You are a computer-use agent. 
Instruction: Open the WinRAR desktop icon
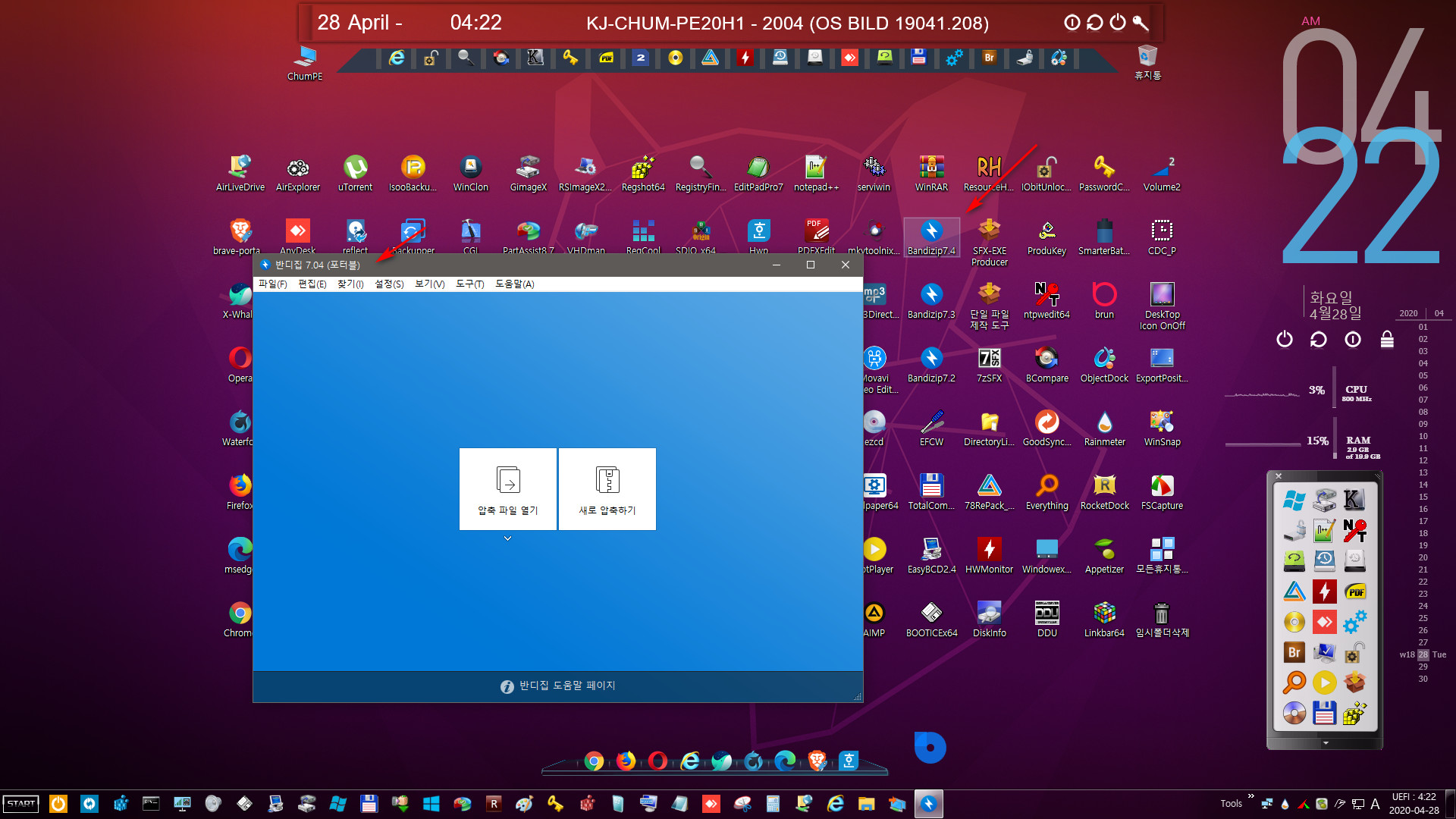pyautogui.click(x=931, y=173)
